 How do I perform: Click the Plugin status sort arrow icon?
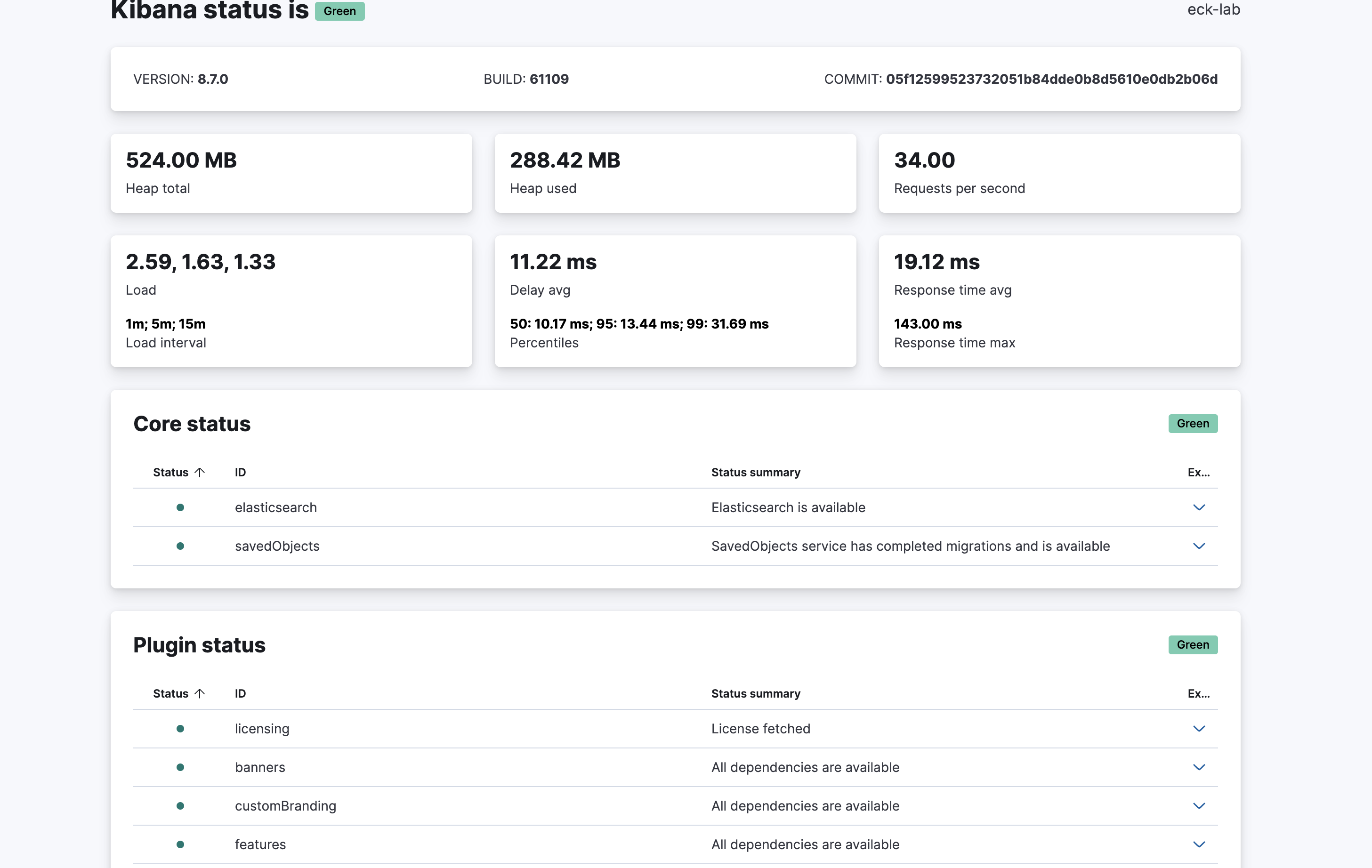pyautogui.click(x=200, y=693)
